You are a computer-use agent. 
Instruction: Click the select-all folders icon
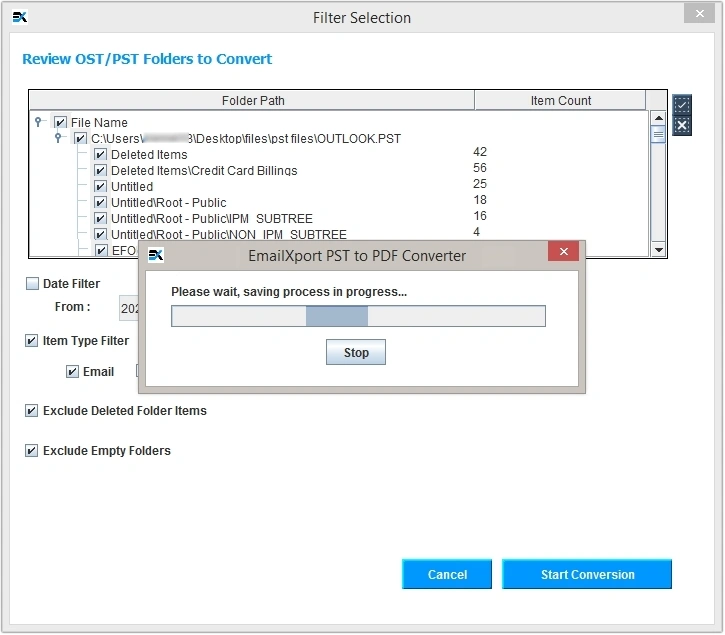(682, 105)
